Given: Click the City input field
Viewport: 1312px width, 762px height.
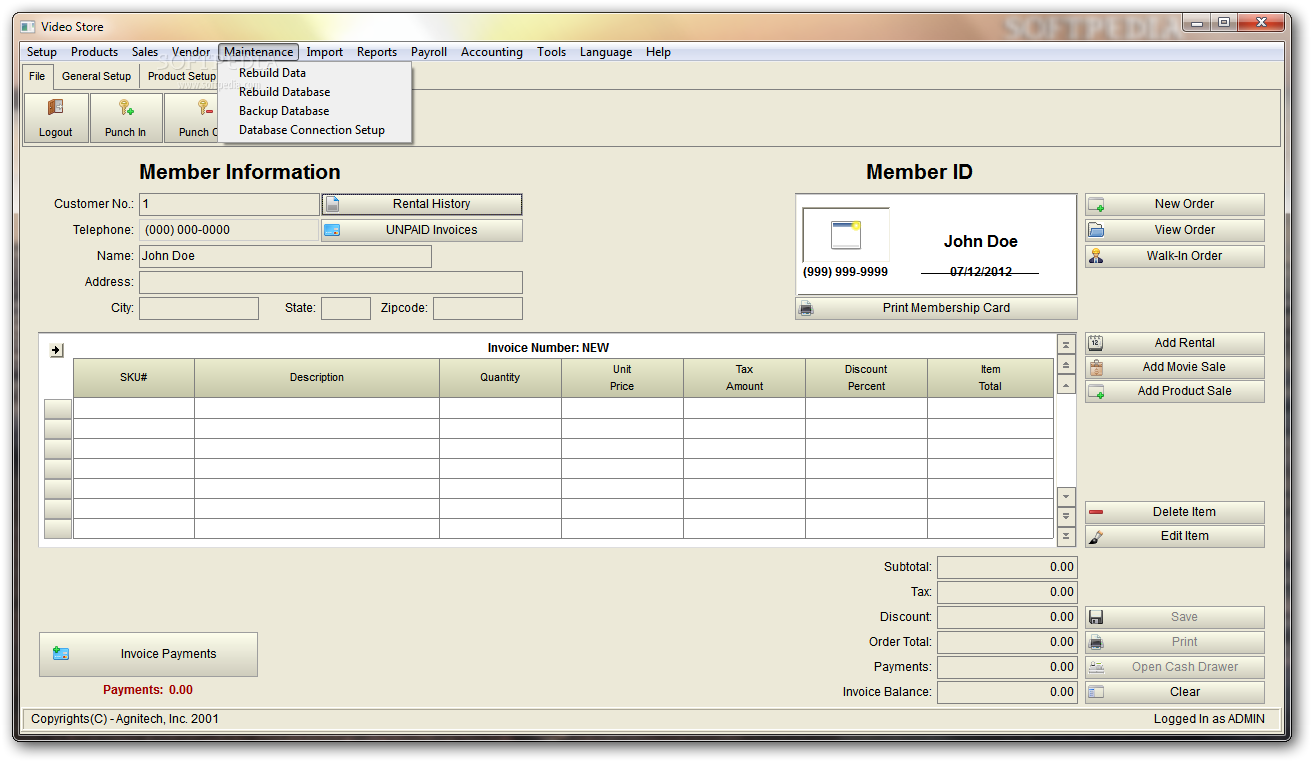Looking at the screenshot, I should pos(199,308).
